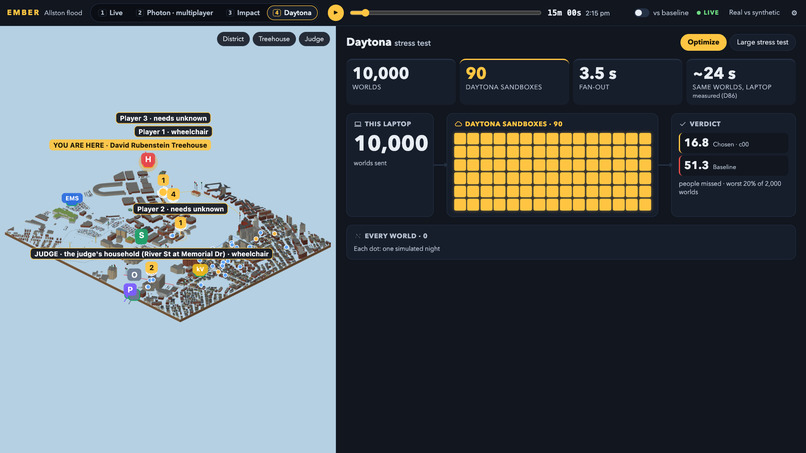
Task: Click the 3.5 s Fan-out stat card
Action: point(628,82)
